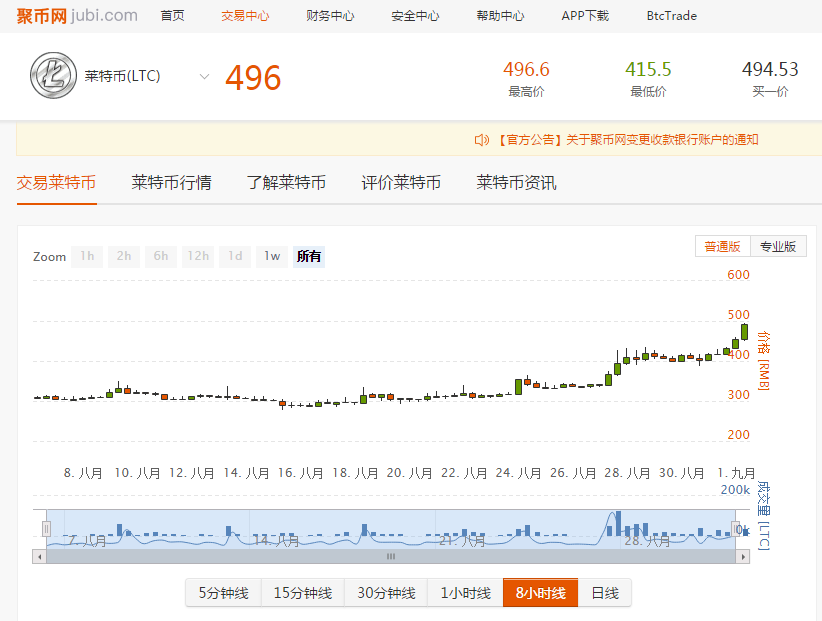Switch chart to 专业版 mode
The height and width of the screenshot is (621, 822).
pyautogui.click(x=778, y=246)
